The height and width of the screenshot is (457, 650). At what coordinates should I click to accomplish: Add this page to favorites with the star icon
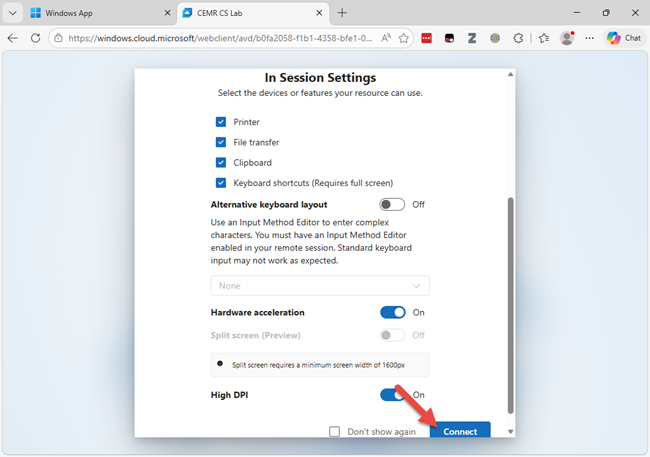403,38
